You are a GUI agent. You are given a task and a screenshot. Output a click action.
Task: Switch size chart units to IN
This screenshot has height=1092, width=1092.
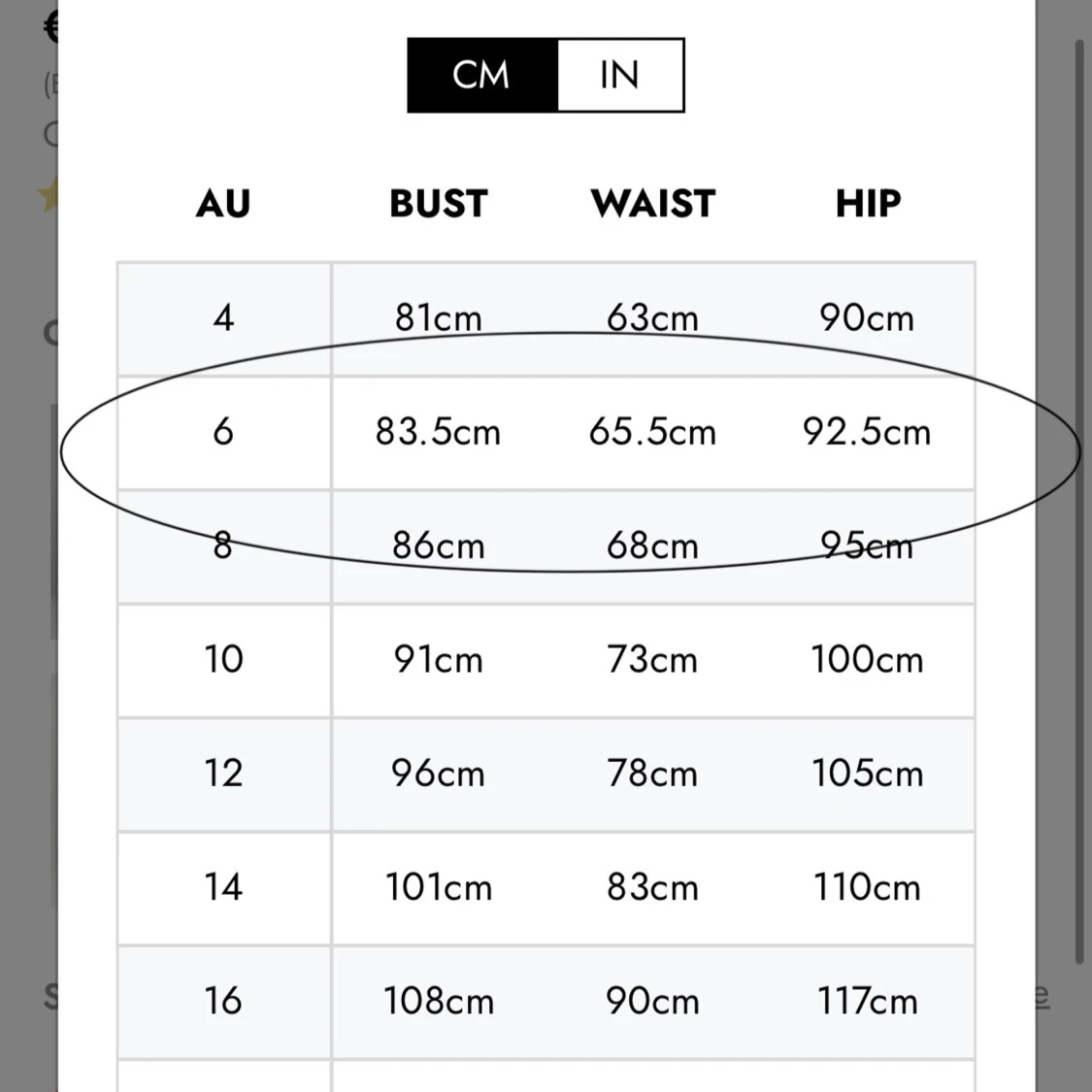coord(620,76)
